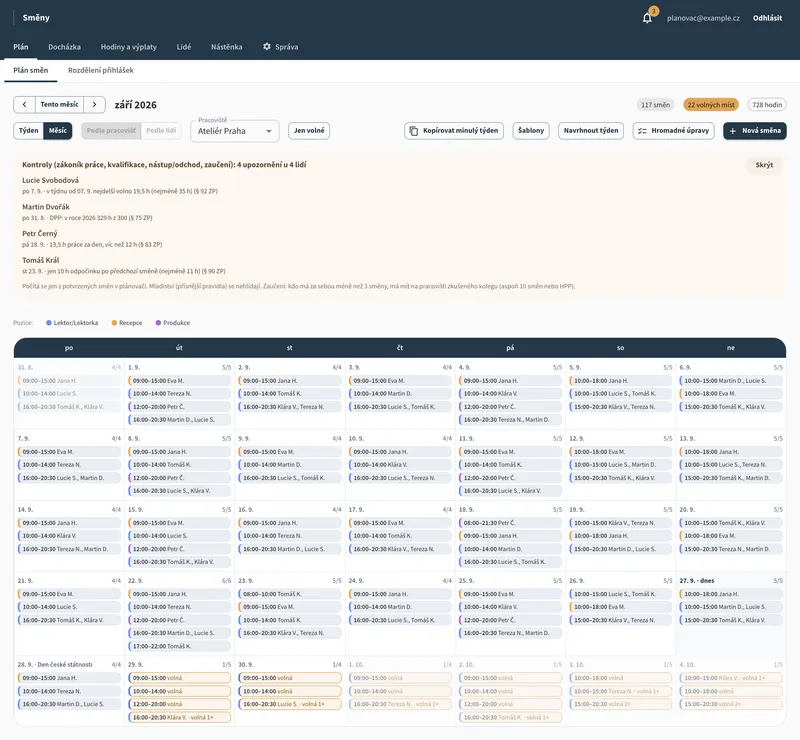Open the 16:00–20:30 Lucie S. shift on 30. 9.
Viewport: 800px width, 740px height.
pos(290,704)
